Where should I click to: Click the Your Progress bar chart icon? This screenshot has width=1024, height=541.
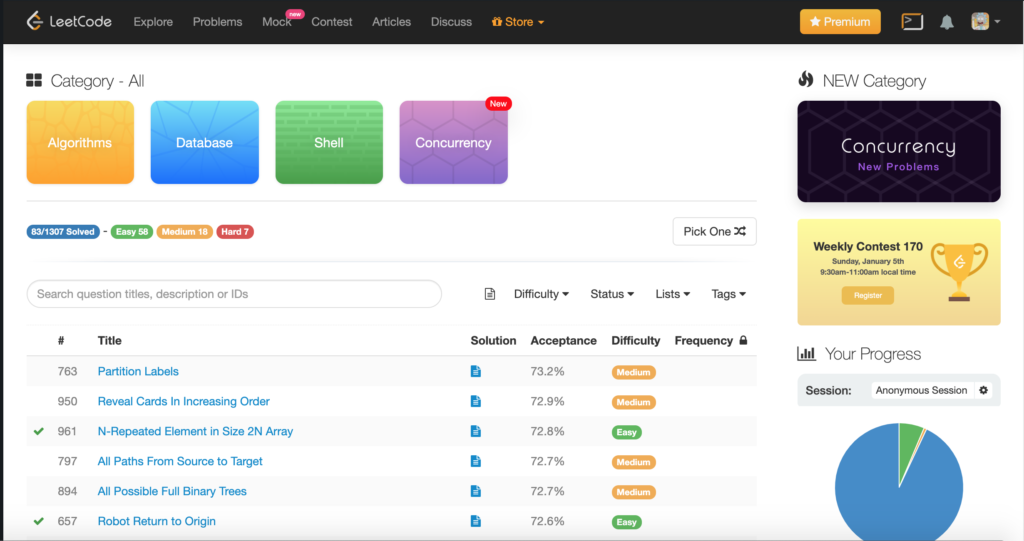(x=807, y=353)
